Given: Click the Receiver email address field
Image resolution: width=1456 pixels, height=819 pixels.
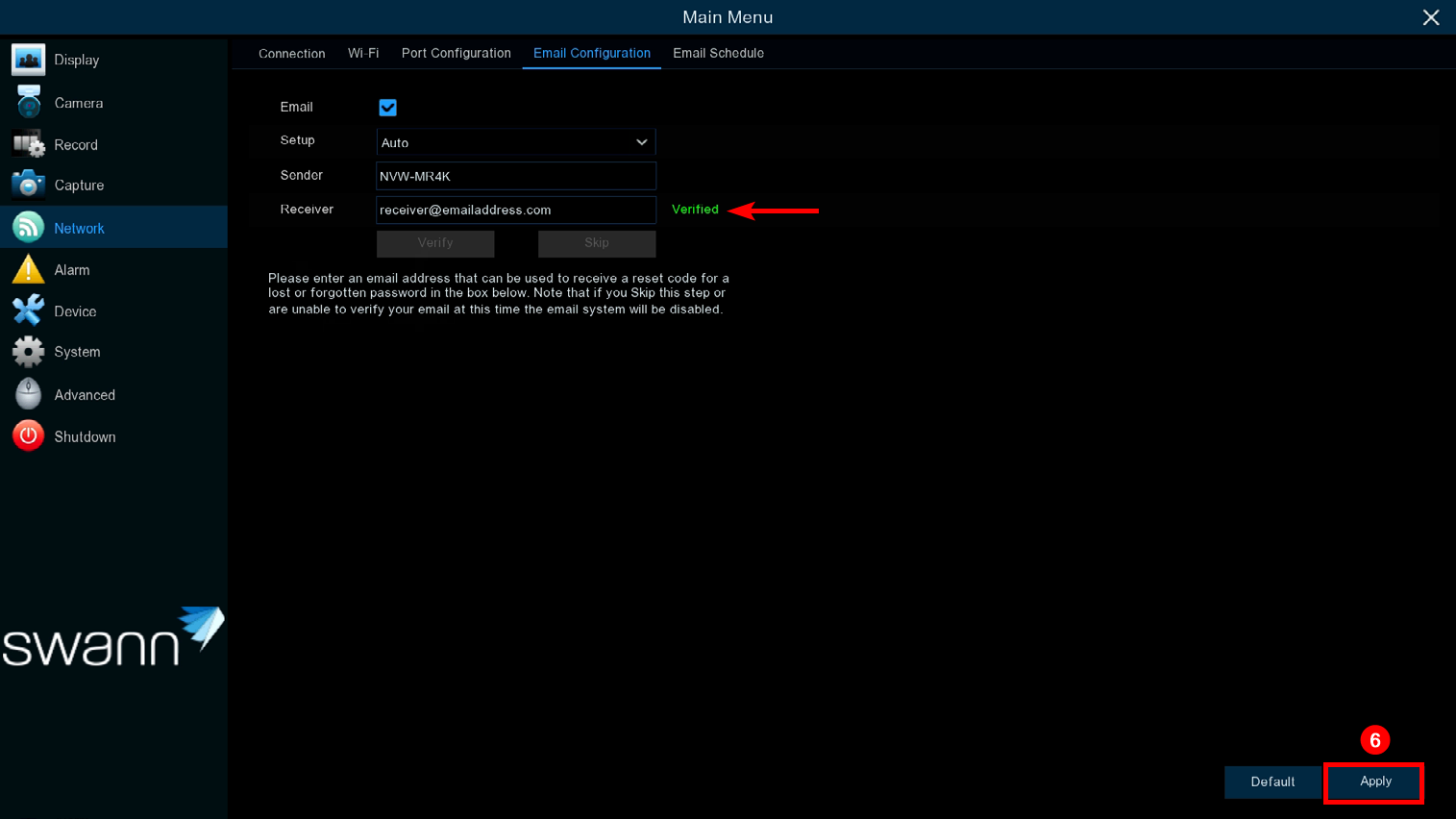Looking at the screenshot, I should tap(515, 210).
